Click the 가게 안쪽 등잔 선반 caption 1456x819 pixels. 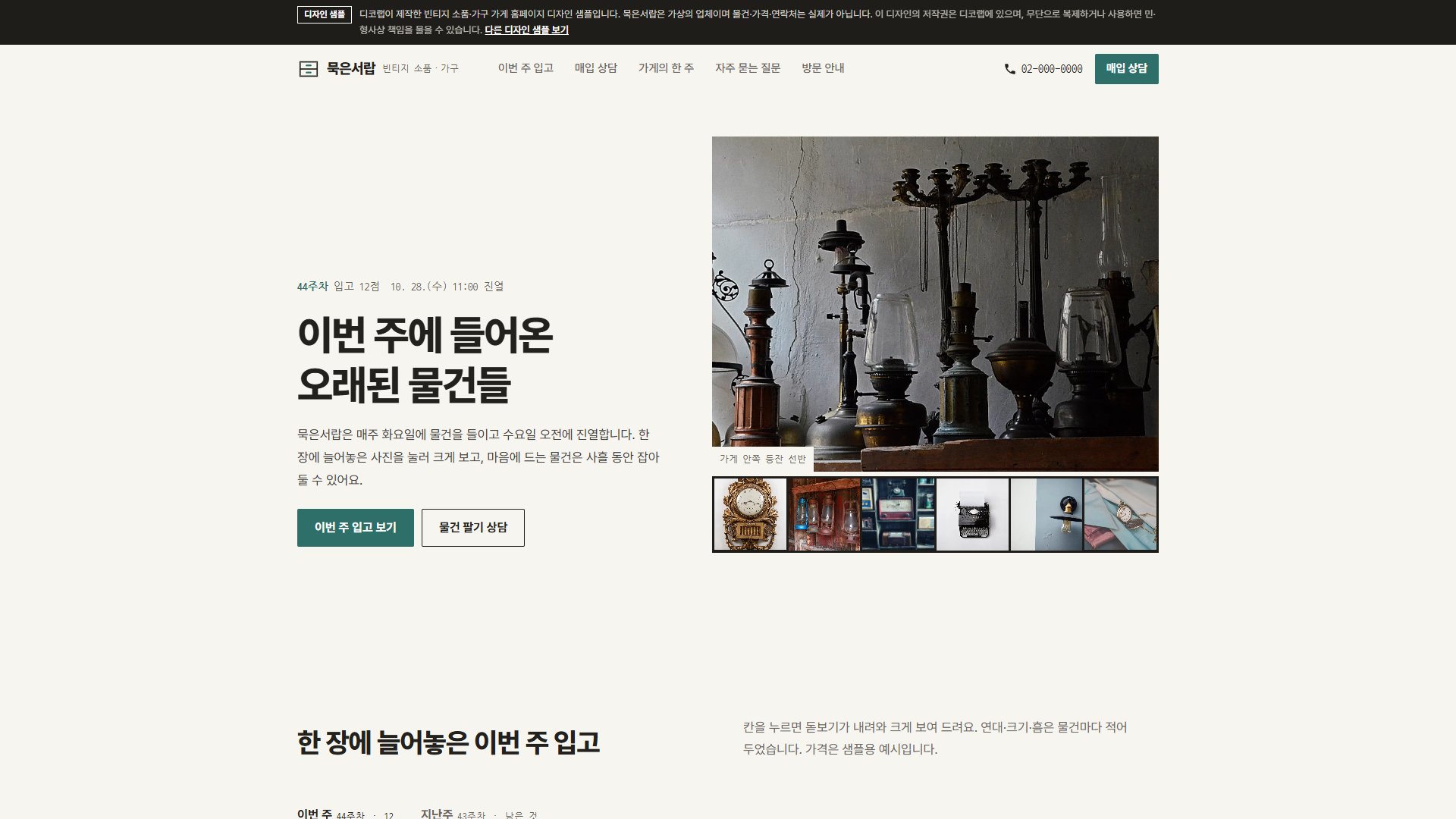tap(763, 460)
